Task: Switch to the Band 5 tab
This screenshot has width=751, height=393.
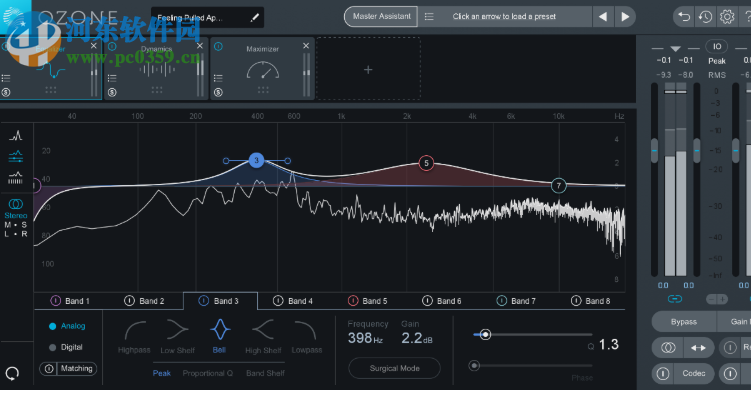Action: pos(368,301)
